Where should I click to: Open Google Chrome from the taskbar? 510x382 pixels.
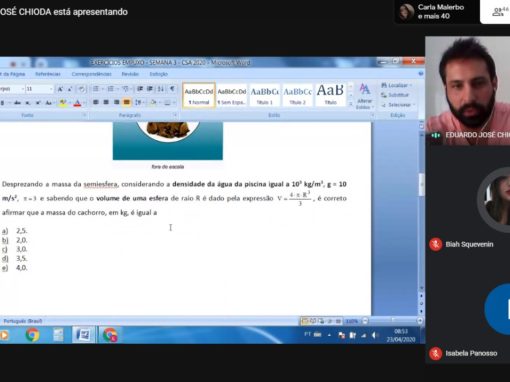pos(32,334)
